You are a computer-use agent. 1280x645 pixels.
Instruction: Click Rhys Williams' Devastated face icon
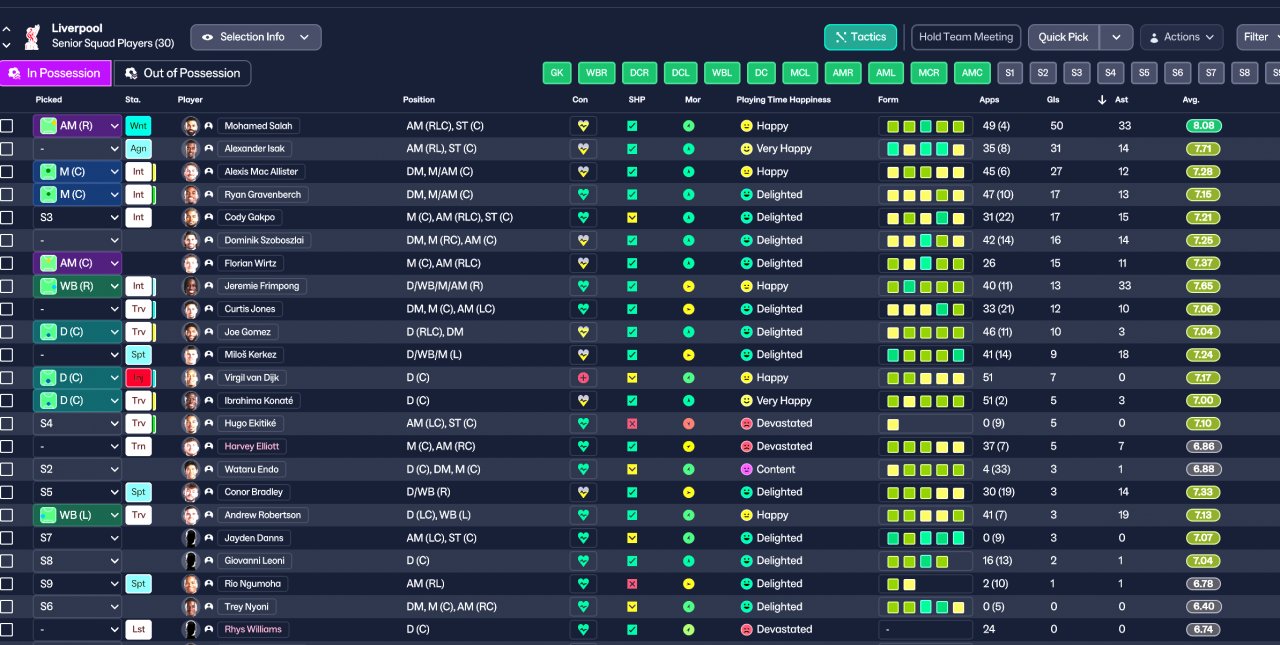(x=746, y=629)
